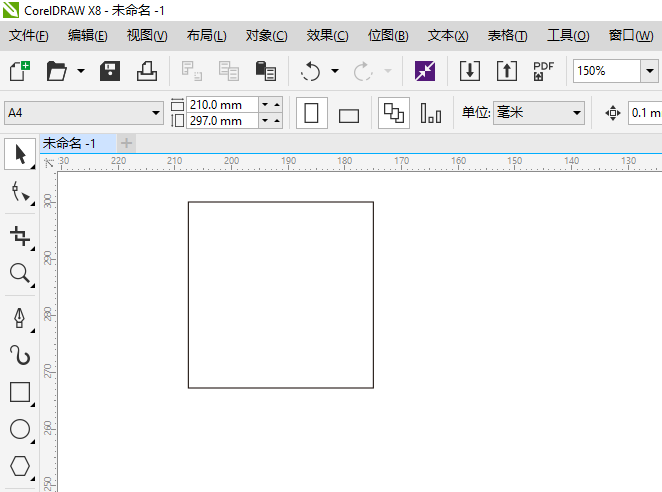
Task: Paste from clipboard icon
Action: 266,71
